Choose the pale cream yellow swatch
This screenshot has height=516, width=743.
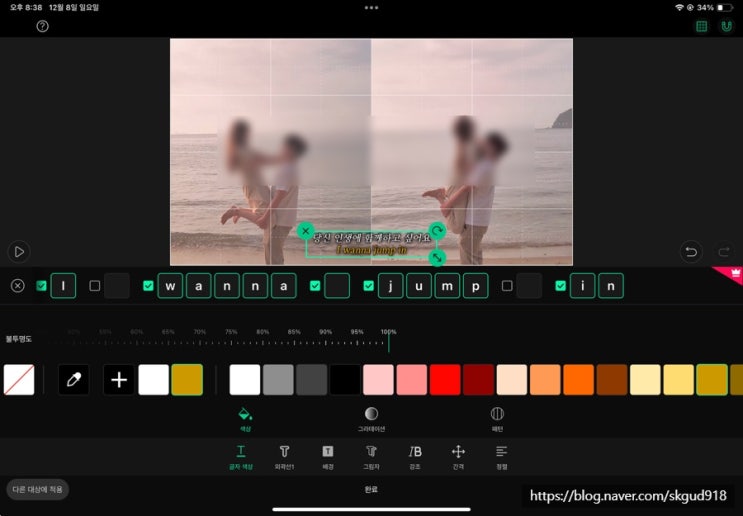tap(645, 380)
